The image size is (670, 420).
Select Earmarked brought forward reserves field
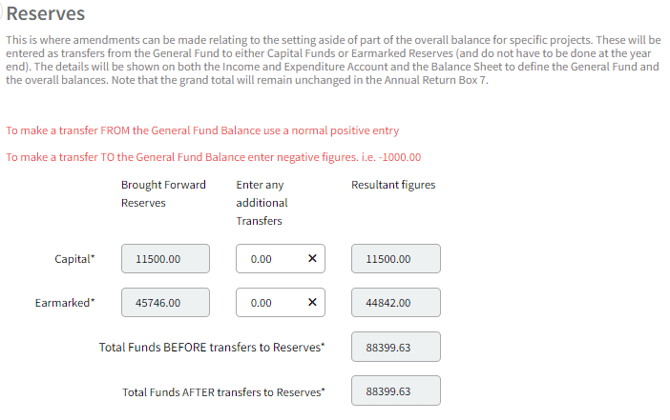point(165,302)
